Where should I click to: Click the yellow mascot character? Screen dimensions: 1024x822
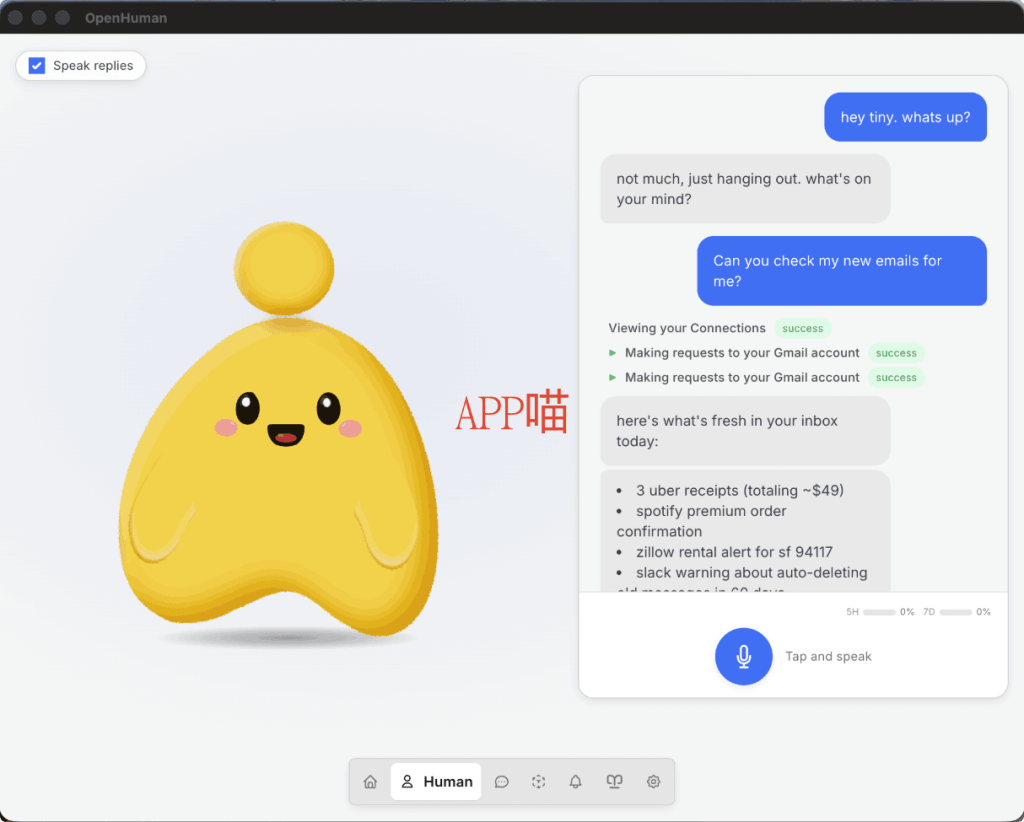(x=278, y=431)
